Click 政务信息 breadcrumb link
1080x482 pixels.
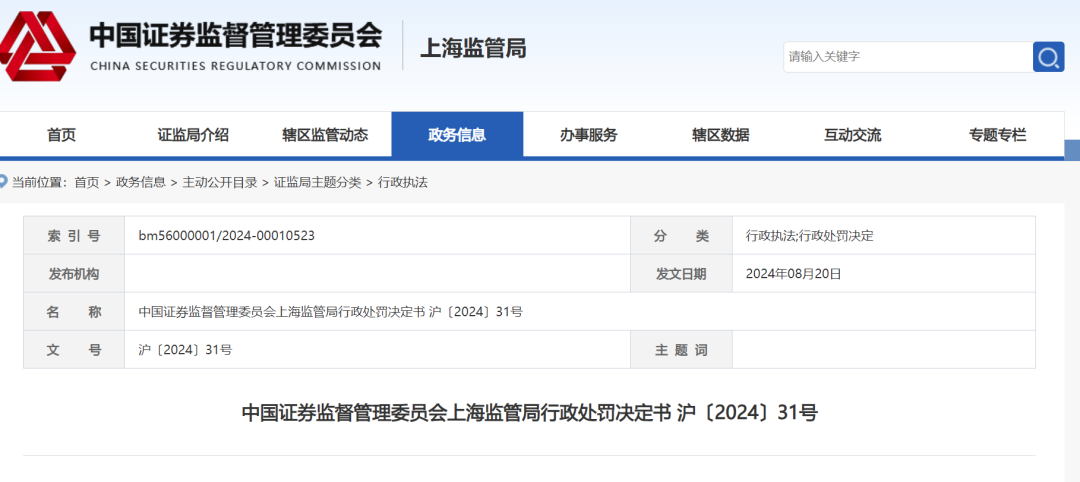141,182
